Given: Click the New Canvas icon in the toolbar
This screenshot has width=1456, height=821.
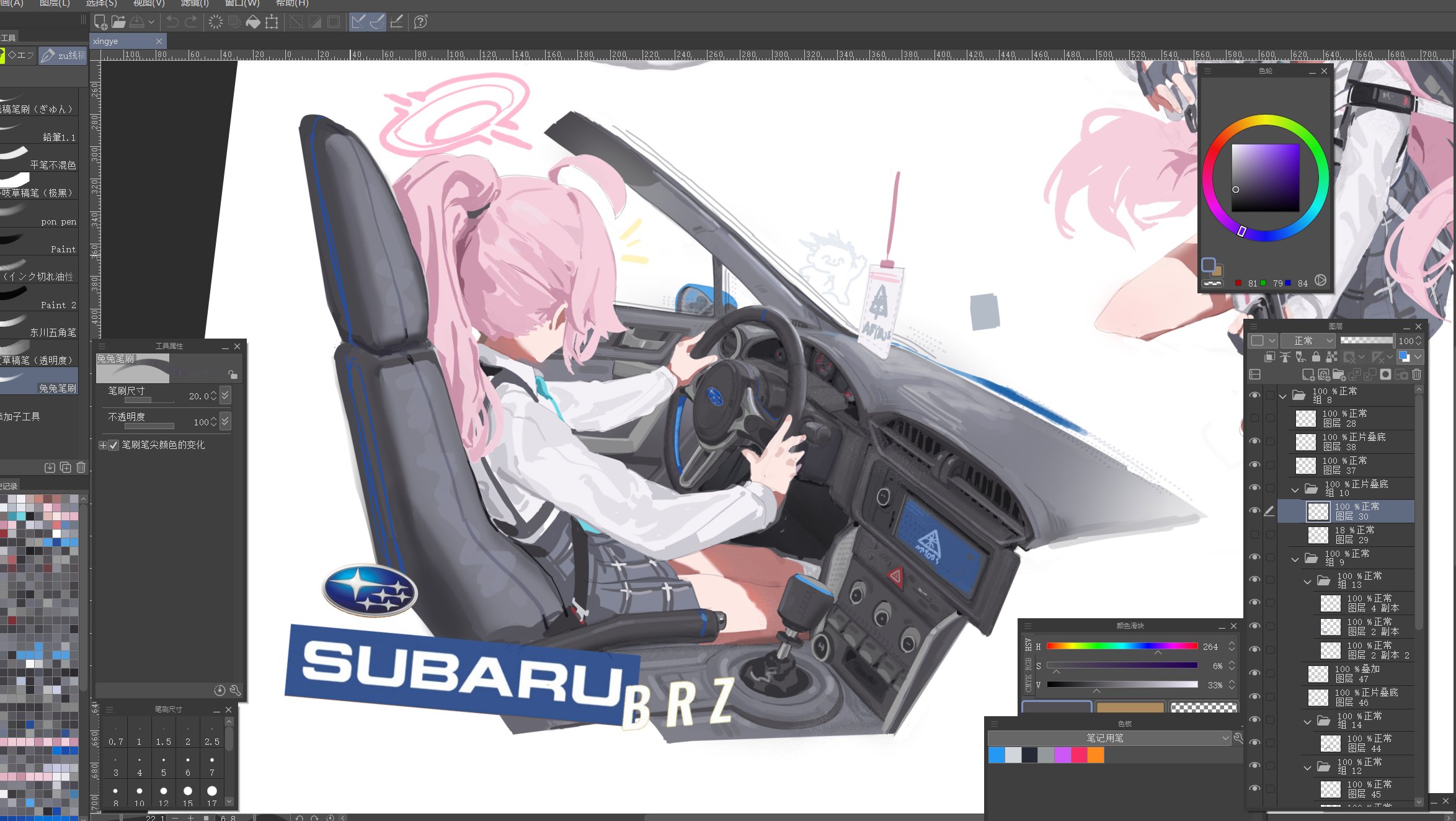Looking at the screenshot, I should tap(100, 22).
